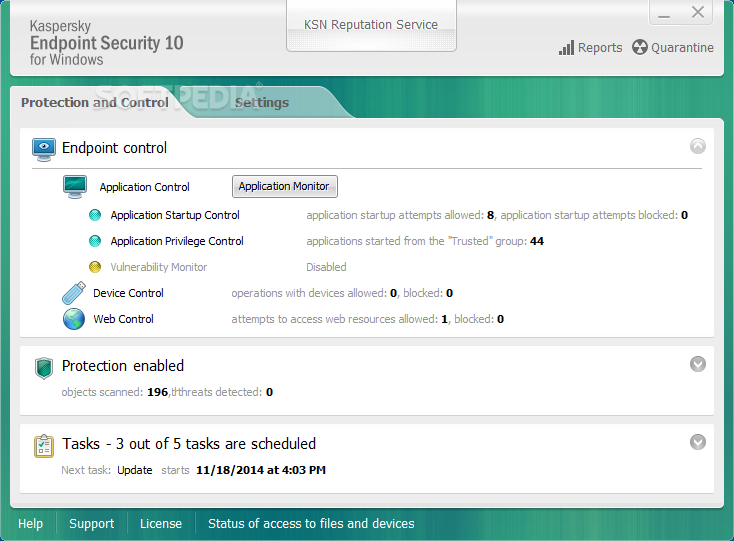Switch to the Settings tab
The image size is (734, 541).
[x=262, y=102]
